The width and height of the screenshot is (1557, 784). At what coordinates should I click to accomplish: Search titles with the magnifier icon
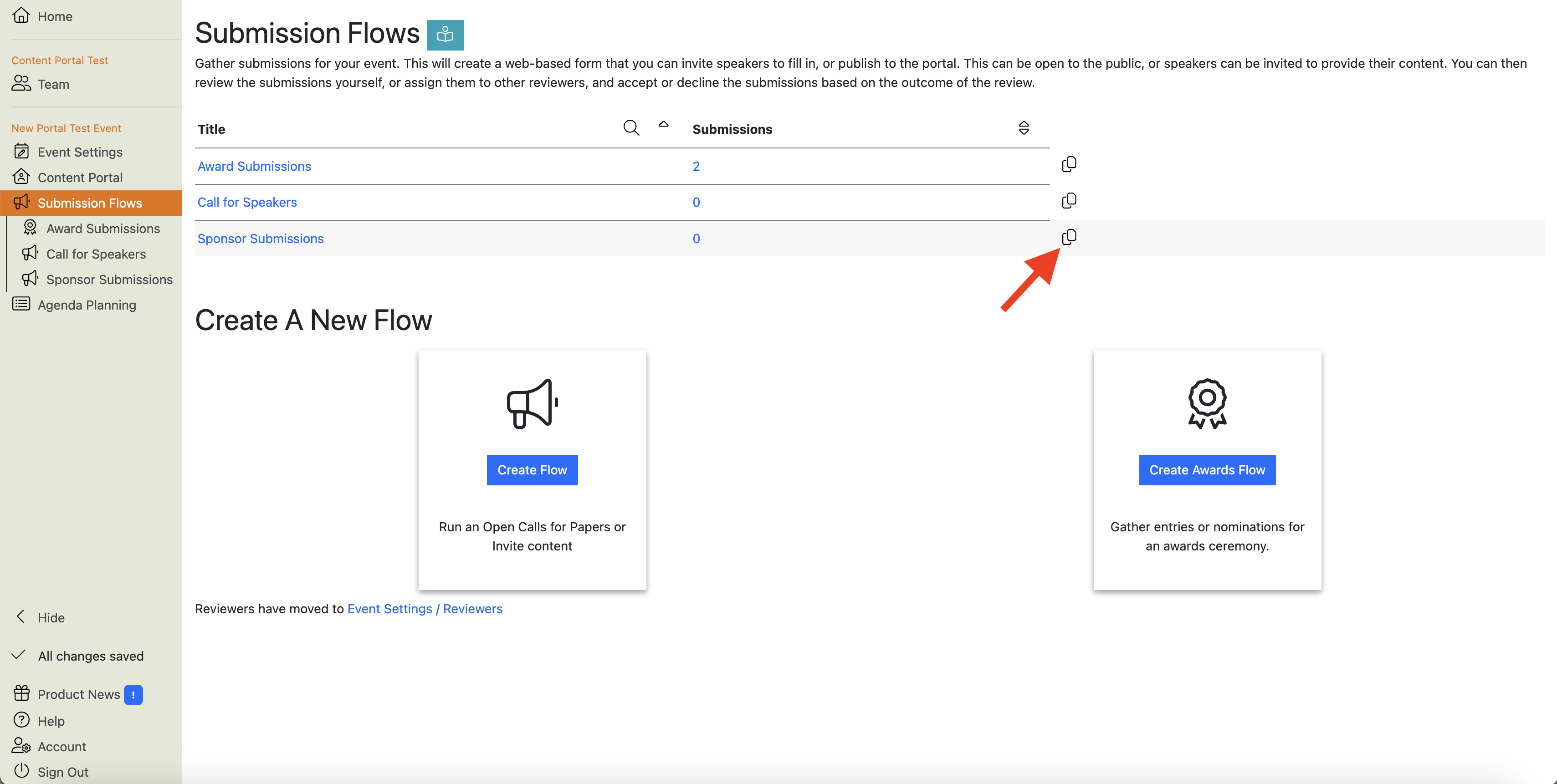631,127
